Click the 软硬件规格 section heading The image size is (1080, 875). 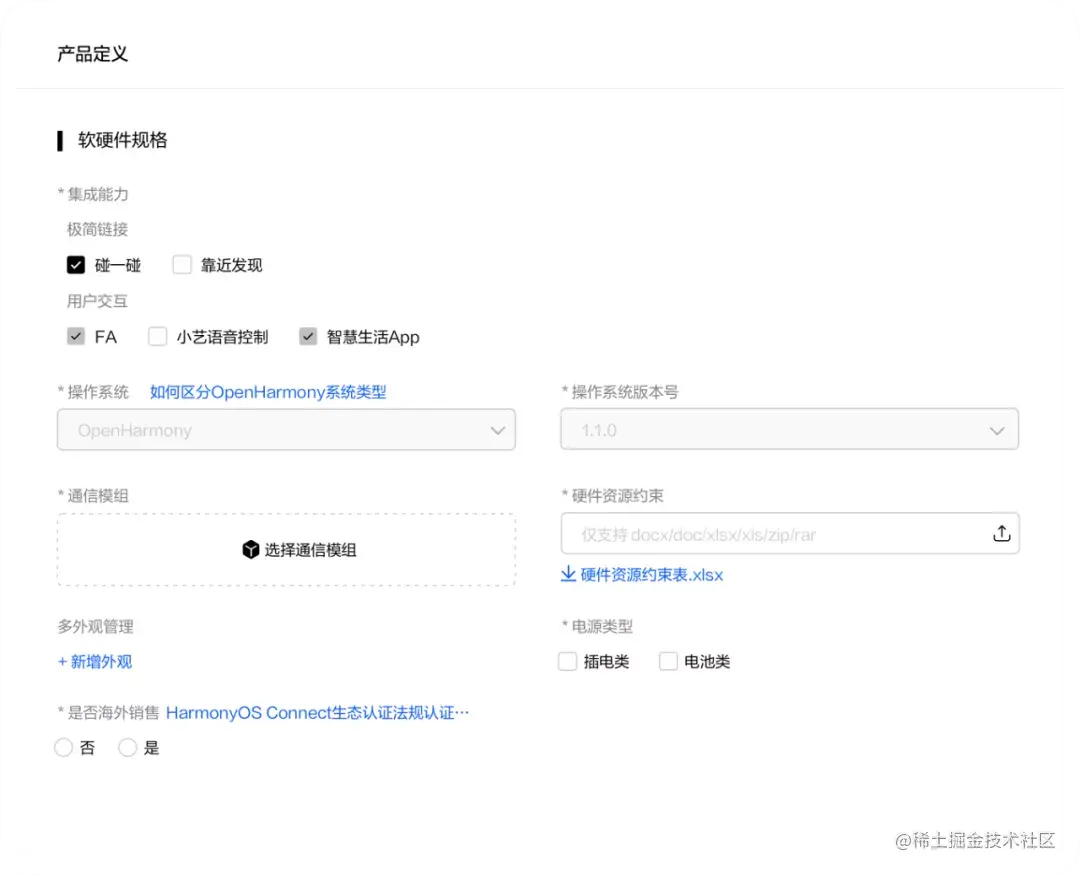[x=123, y=141]
